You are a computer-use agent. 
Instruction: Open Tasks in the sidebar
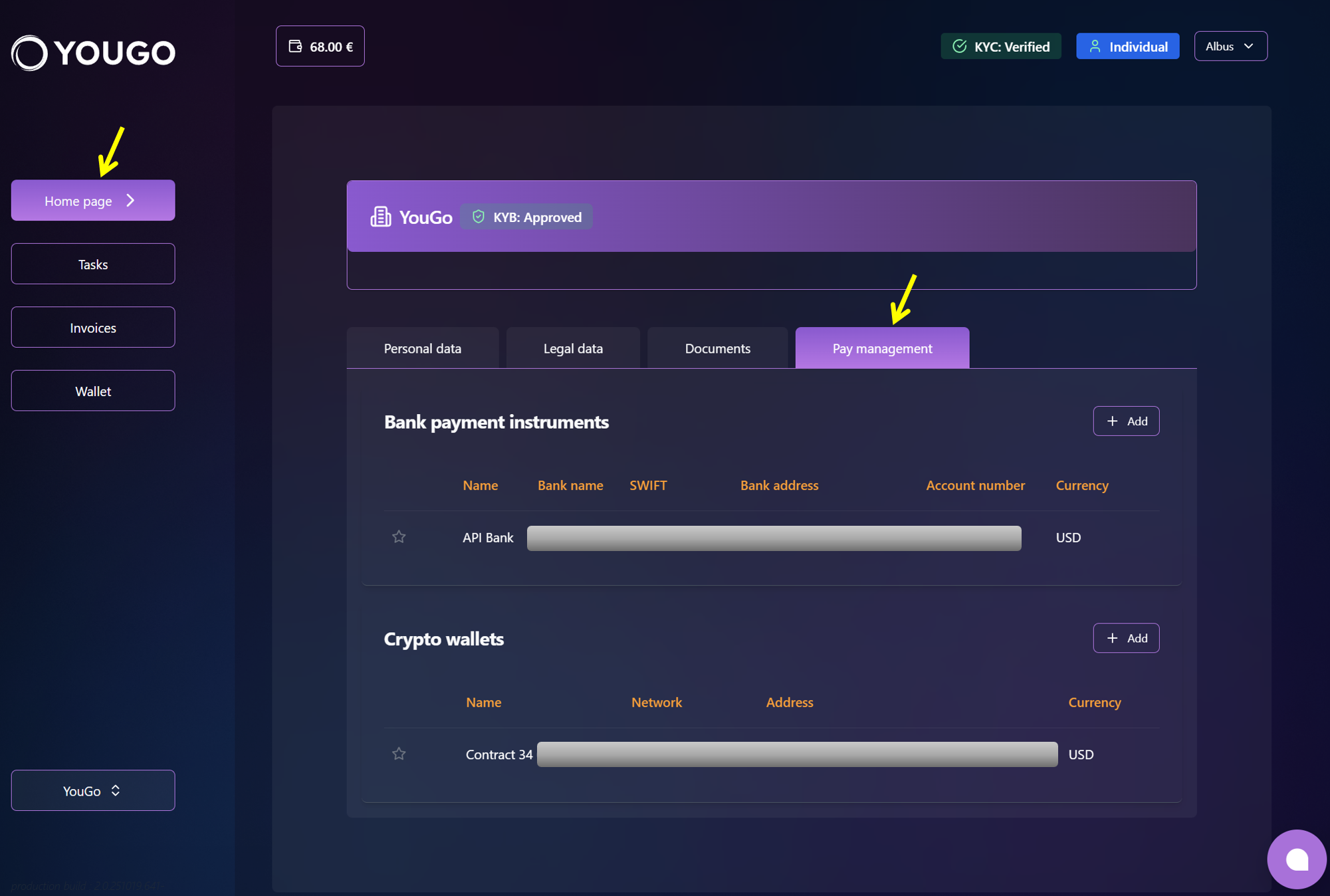pos(93,264)
